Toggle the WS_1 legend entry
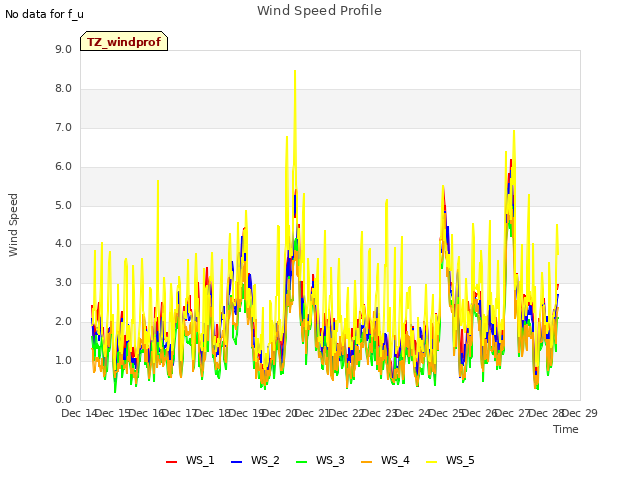Image resolution: width=640 pixels, height=480 pixels. (x=190, y=460)
